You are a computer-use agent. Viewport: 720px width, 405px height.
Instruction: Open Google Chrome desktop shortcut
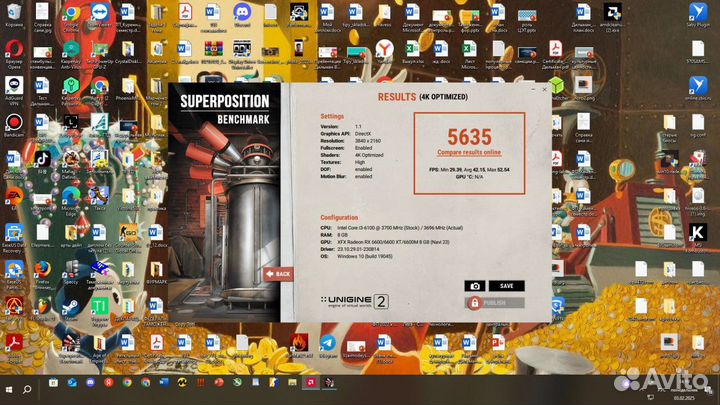pyautogui.click(x=71, y=17)
